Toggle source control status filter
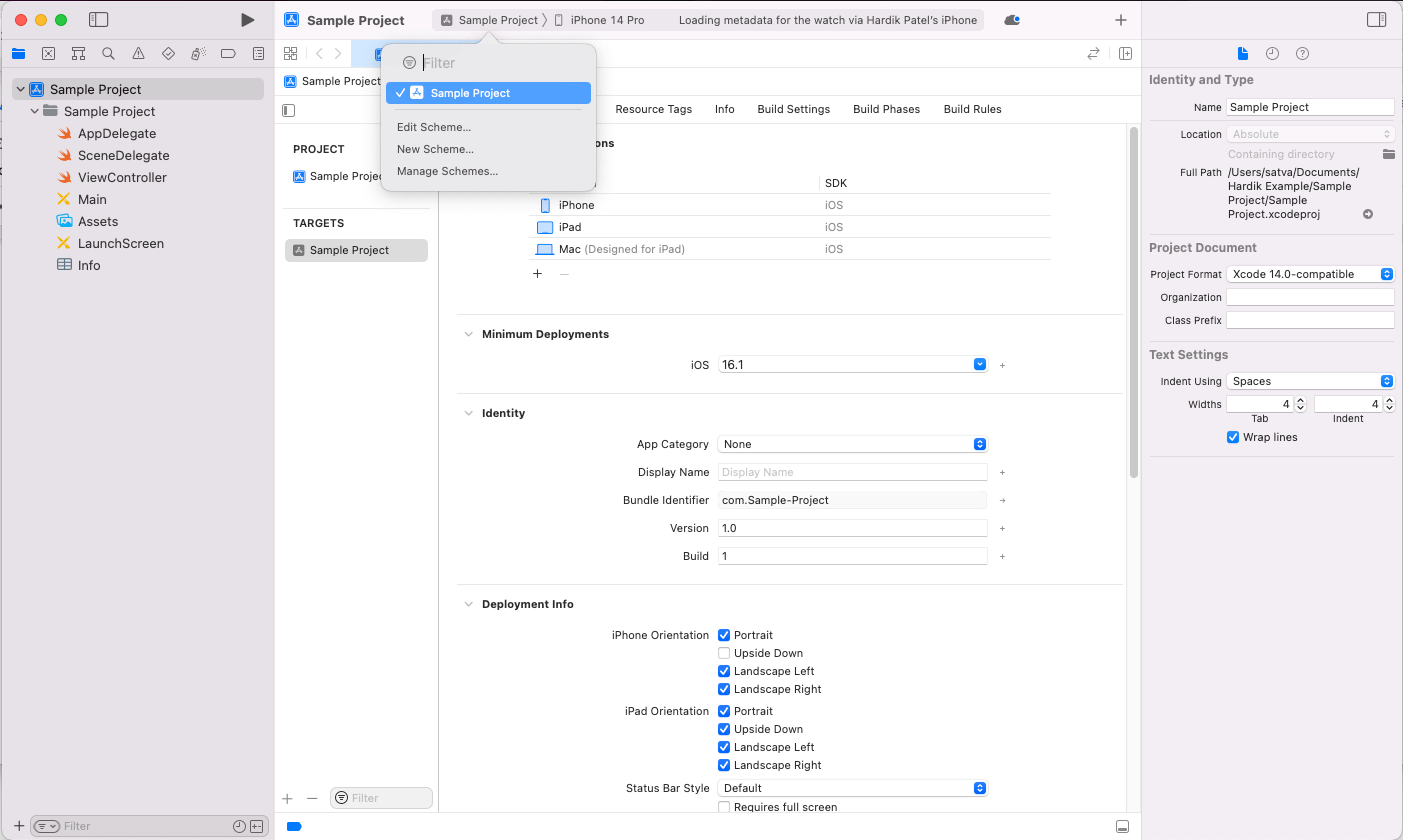 point(257,826)
